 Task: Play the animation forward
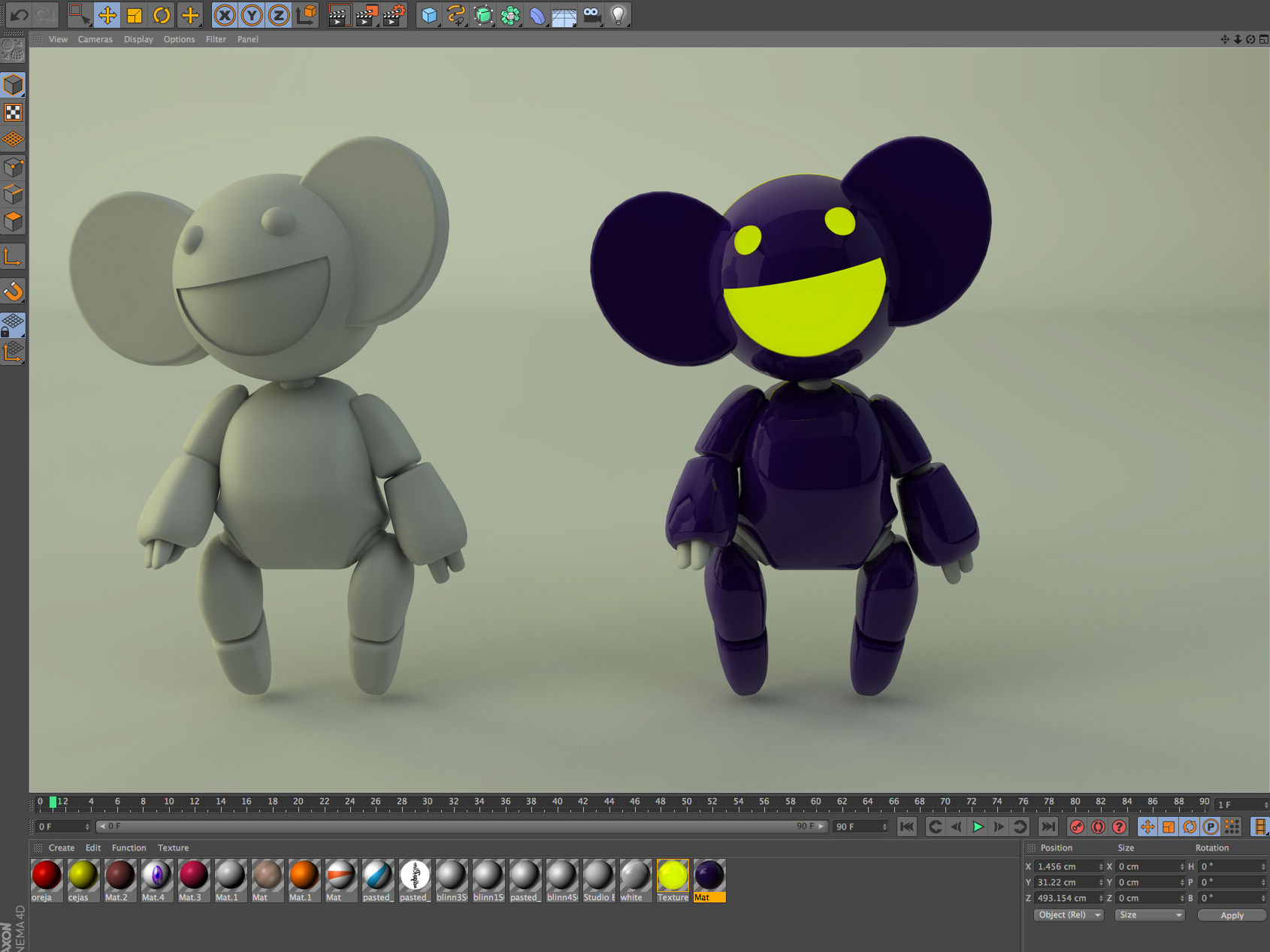978,827
